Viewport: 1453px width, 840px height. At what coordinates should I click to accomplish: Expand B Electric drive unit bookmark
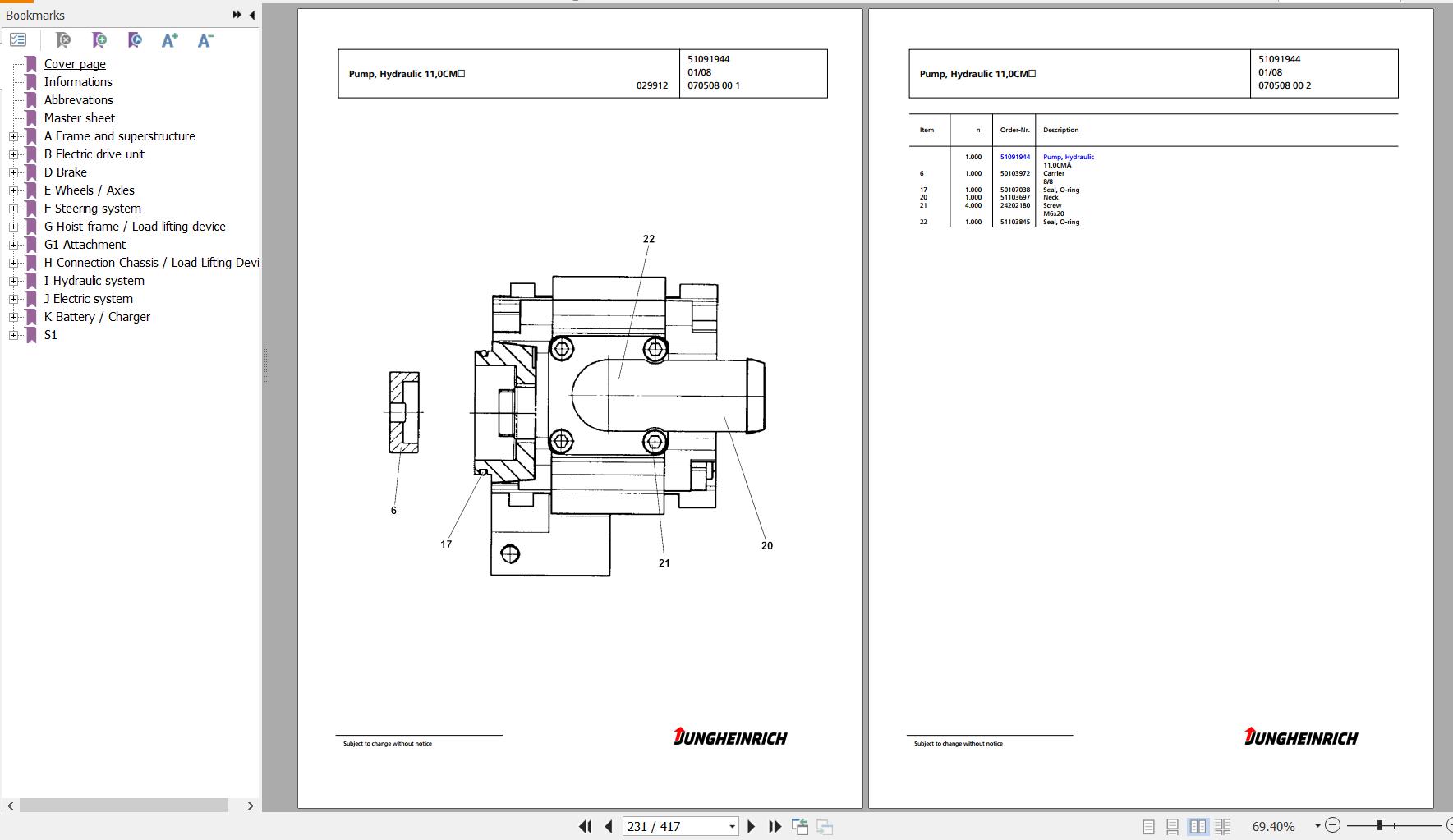pyautogui.click(x=13, y=154)
